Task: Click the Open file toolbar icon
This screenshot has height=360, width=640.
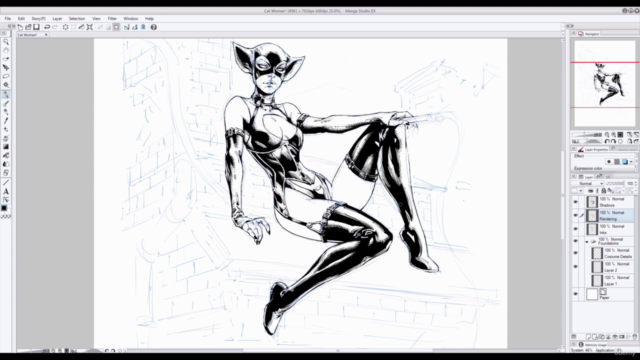Action: (28, 27)
